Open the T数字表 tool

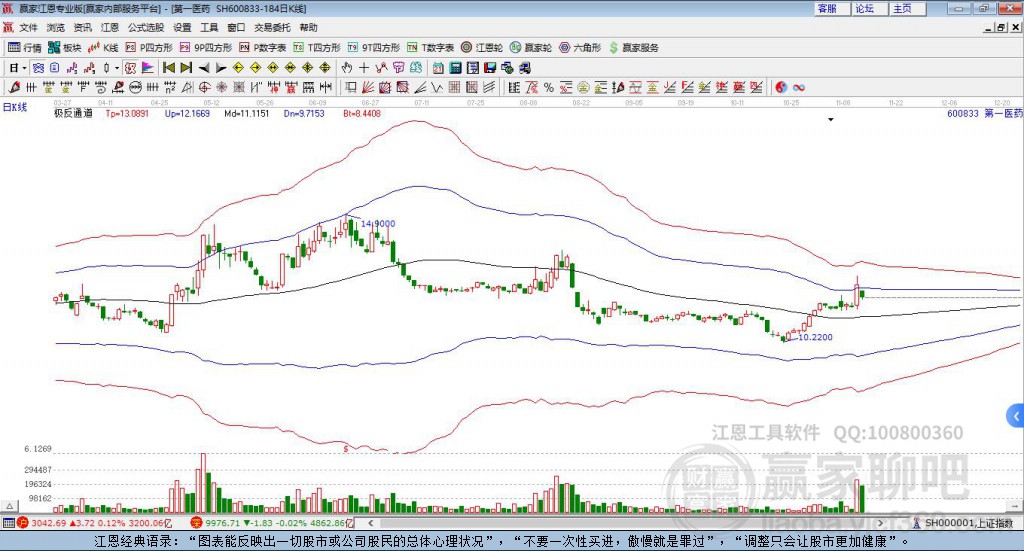430,48
